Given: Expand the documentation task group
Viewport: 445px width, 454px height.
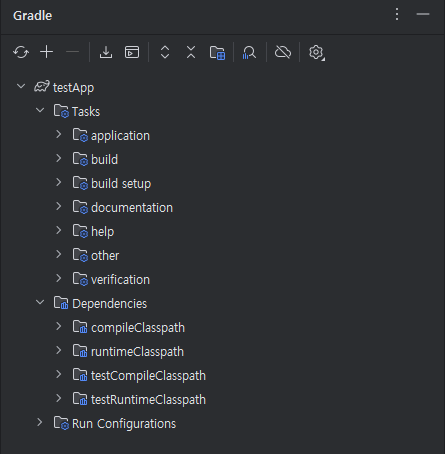Looking at the screenshot, I should tap(59, 206).
